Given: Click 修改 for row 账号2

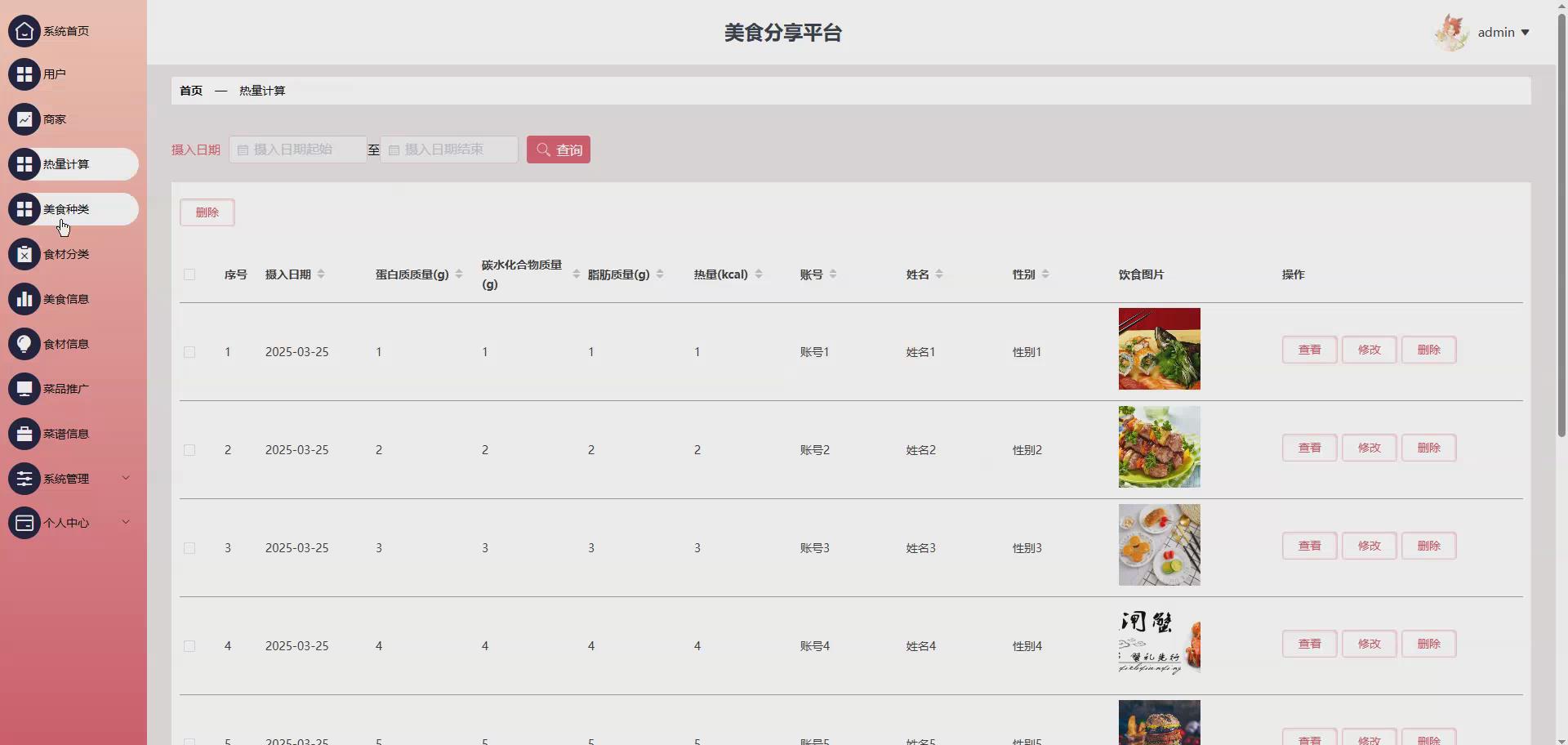Looking at the screenshot, I should [x=1370, y=448].
